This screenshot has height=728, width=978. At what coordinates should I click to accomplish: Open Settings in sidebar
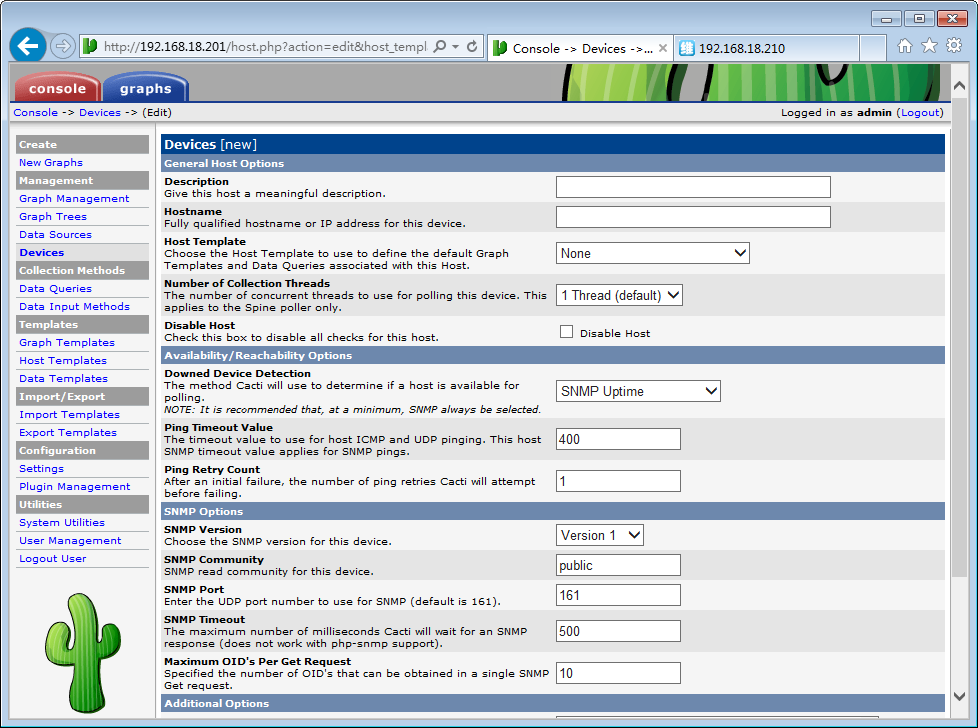tap(41, 468)
